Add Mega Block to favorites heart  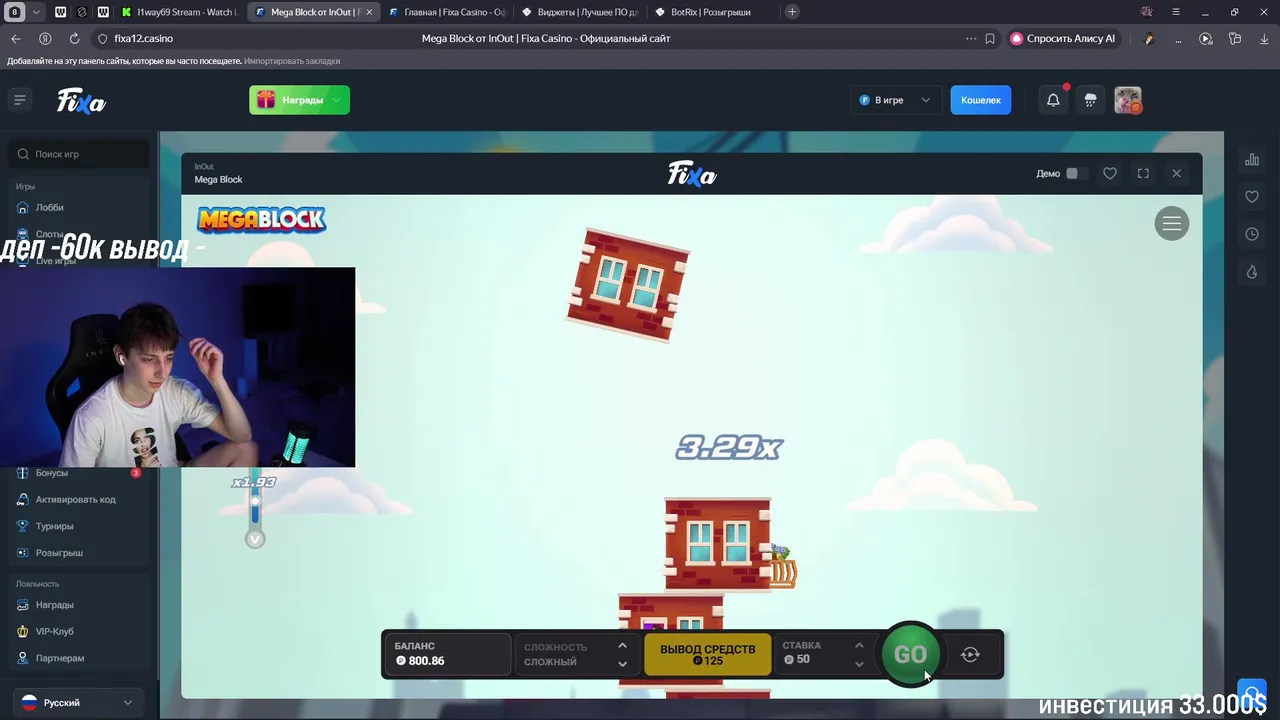(x=1110, y=174)
